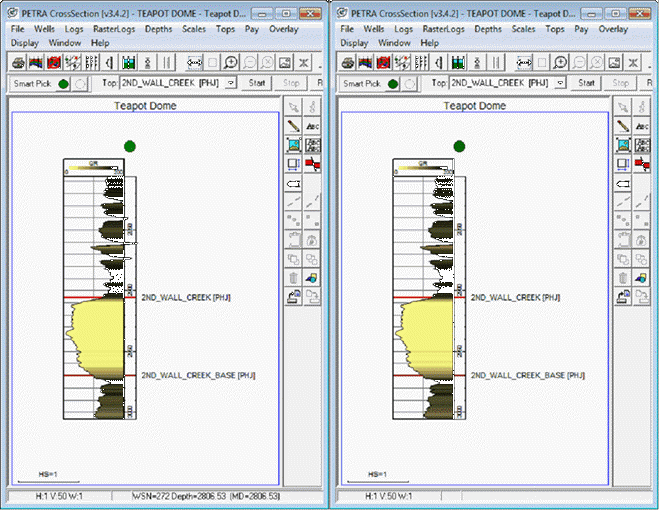Image resolution: width=659 pixels, height=510 pixels.
Task: Click Start button in right window
Action: [x=586, y=83]
